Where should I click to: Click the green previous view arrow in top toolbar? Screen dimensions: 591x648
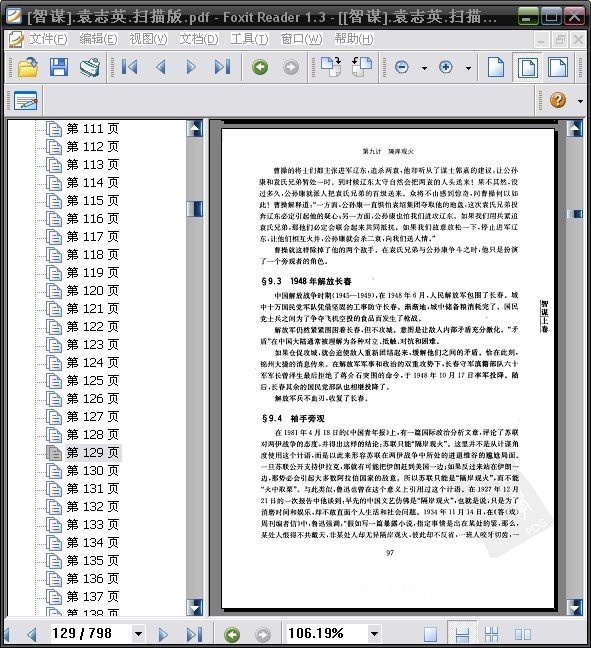point(260,67)
